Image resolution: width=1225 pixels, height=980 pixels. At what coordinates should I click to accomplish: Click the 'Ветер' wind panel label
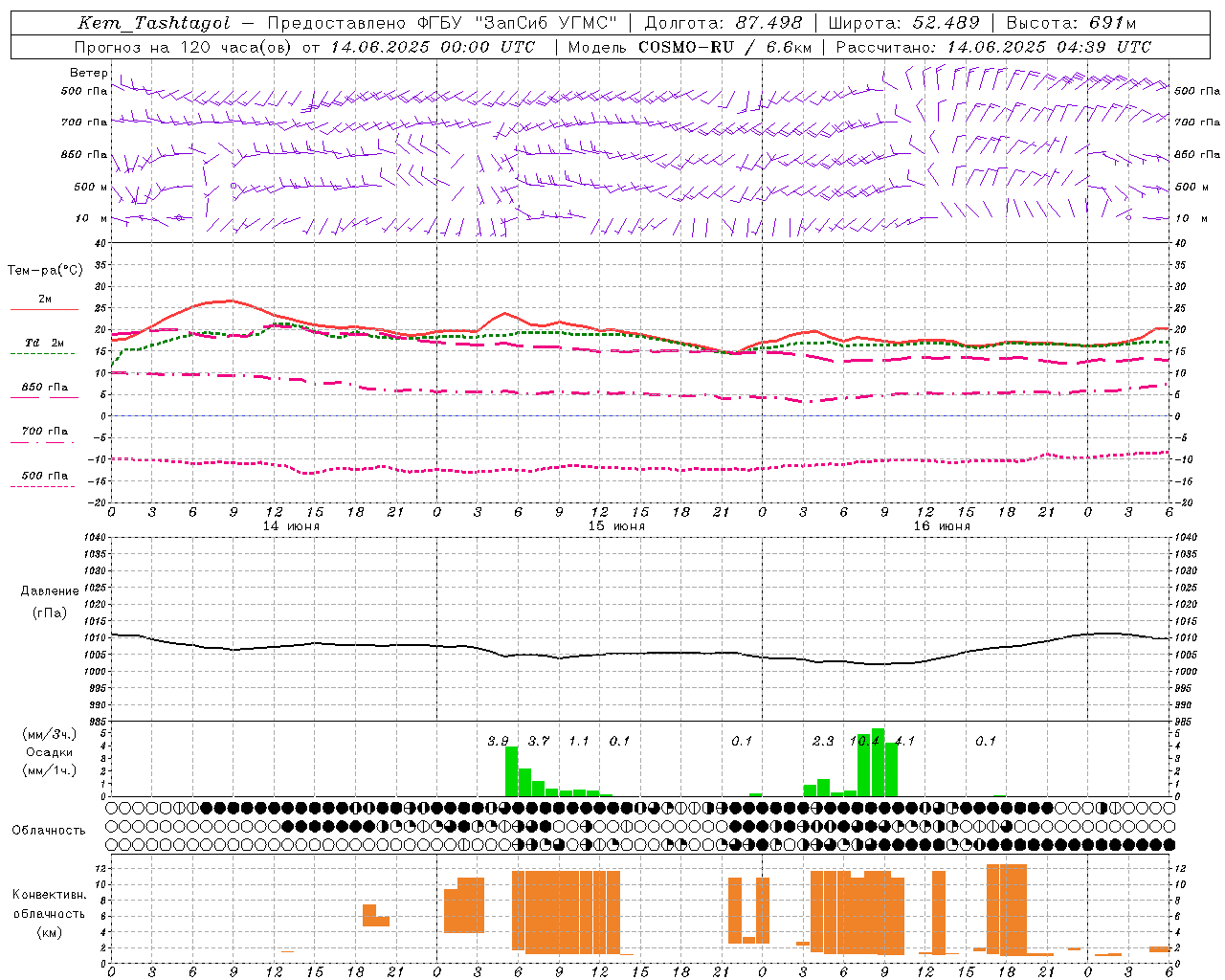[88, 73]
